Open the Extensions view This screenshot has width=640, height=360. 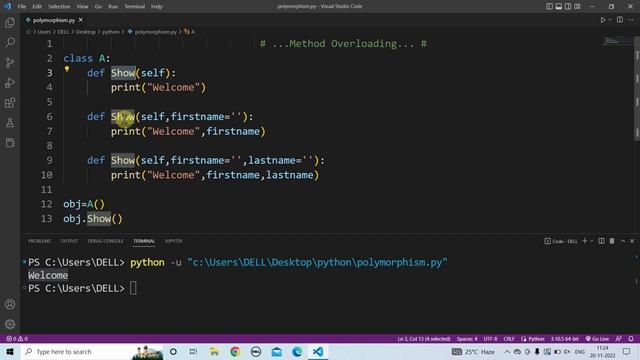[10, 102]
